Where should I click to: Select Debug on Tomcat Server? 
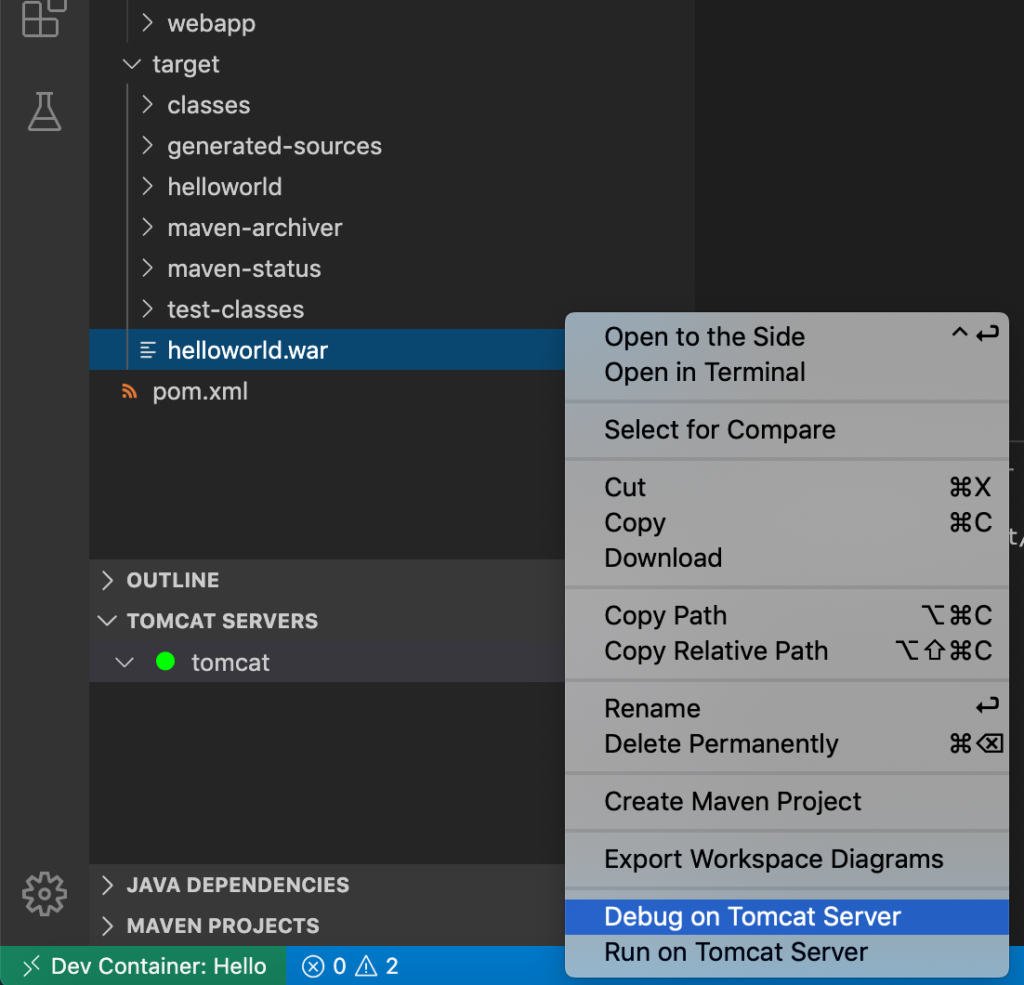coord(752,916)
